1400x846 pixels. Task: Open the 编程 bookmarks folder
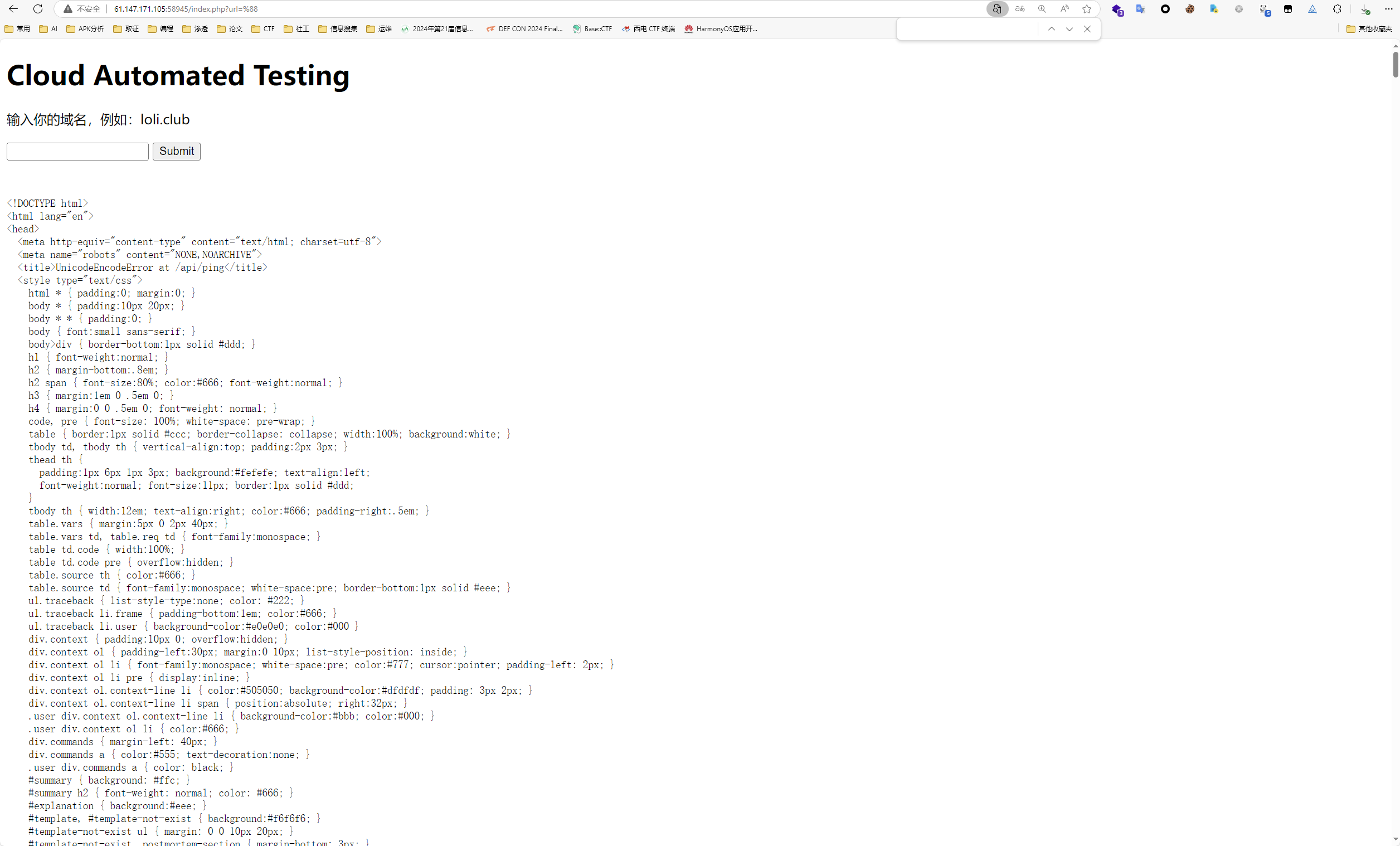[161, 29]
